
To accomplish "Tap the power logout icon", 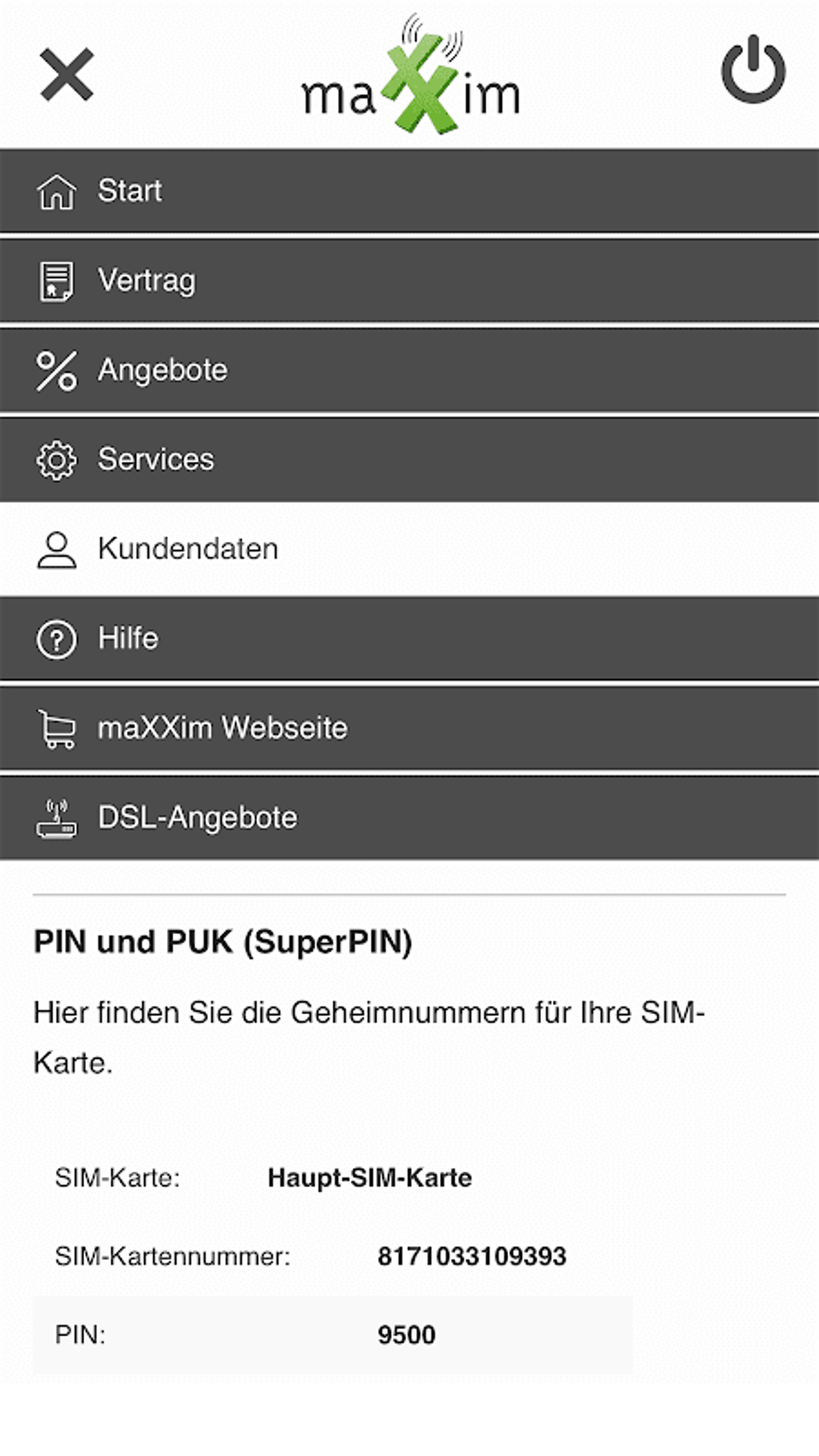I will tap(752, 70).
